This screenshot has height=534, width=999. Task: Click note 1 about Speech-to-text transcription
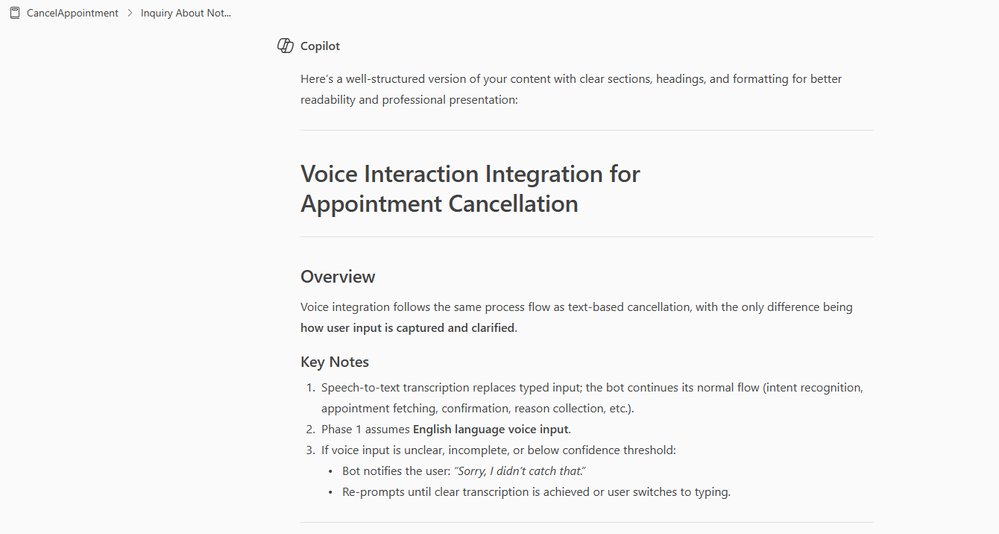click(592, 398)
